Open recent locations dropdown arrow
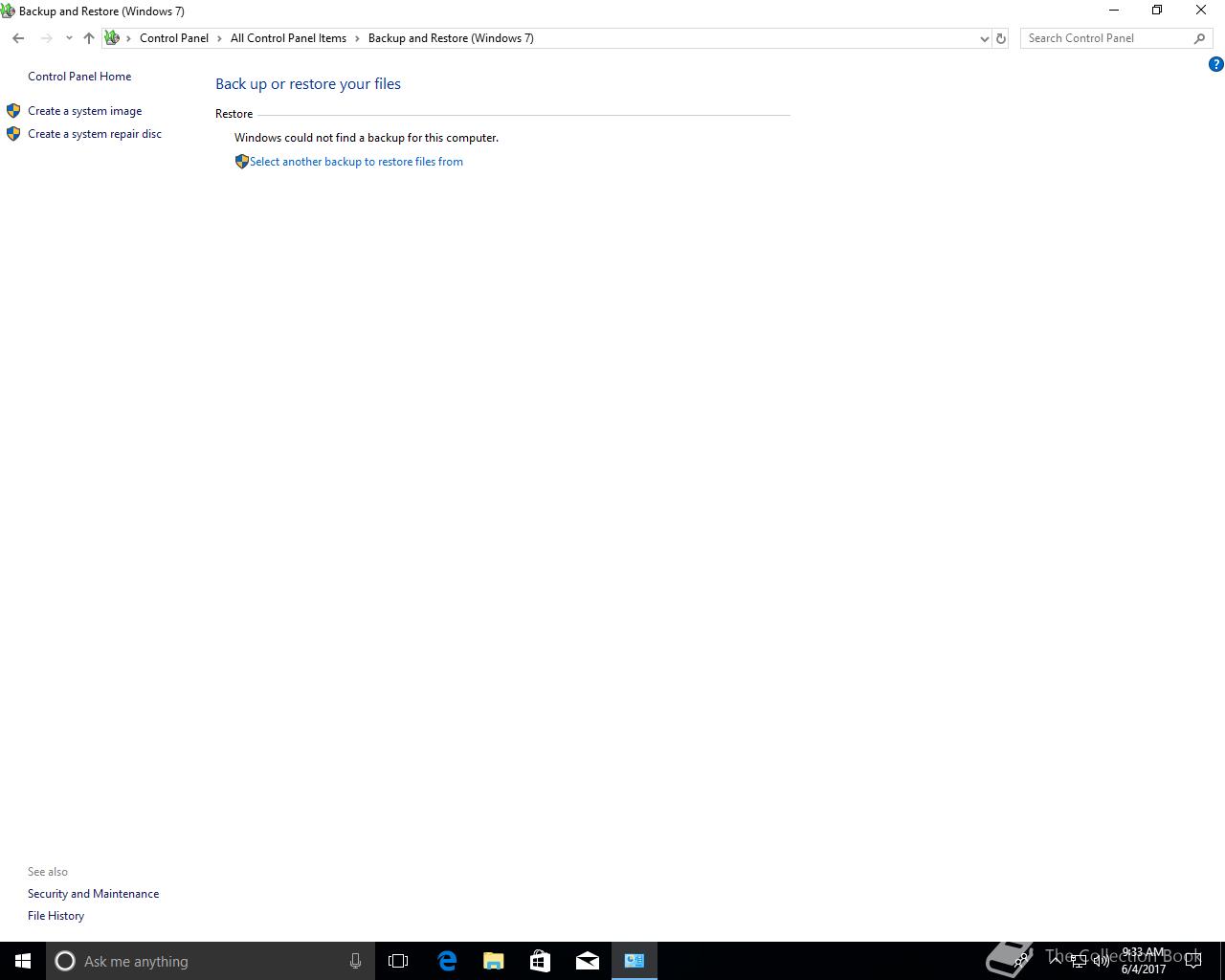The image size is (1225, 980). pos(69,38)
